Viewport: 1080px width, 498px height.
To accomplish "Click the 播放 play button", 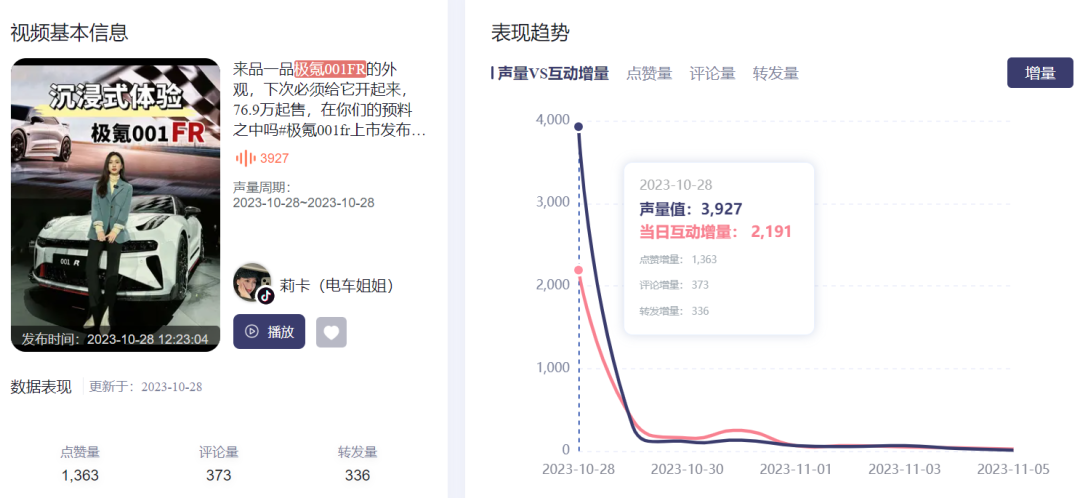I will click(x=269, y=332).
